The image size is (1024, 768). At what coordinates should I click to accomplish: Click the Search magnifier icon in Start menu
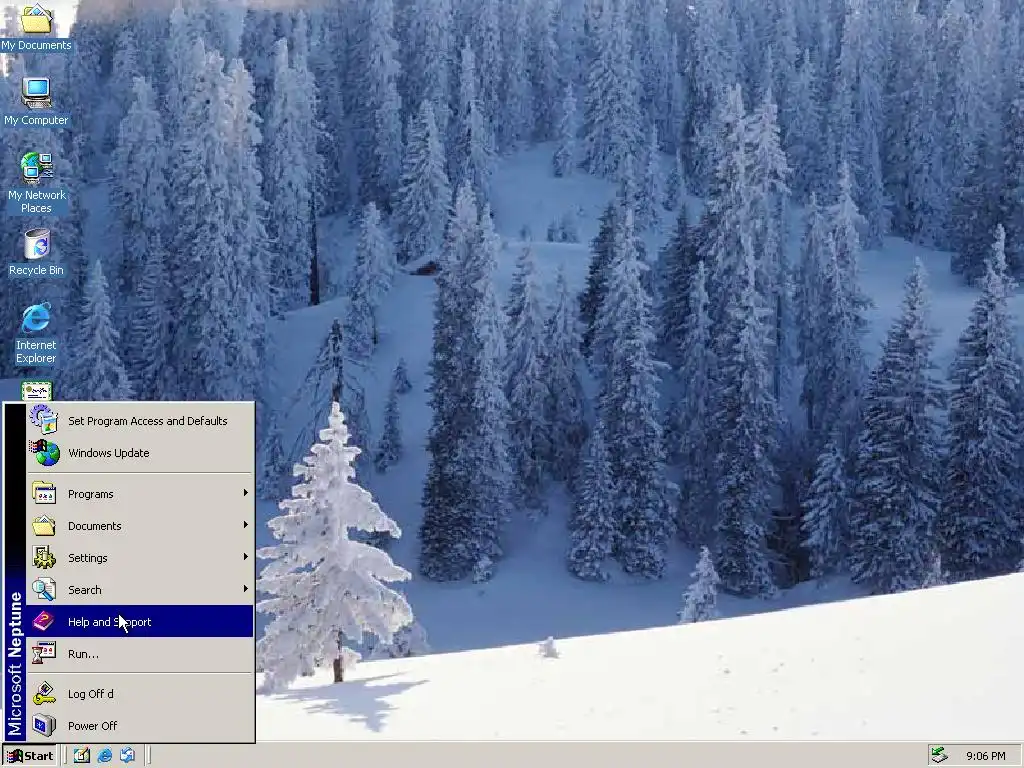[44, 590]
